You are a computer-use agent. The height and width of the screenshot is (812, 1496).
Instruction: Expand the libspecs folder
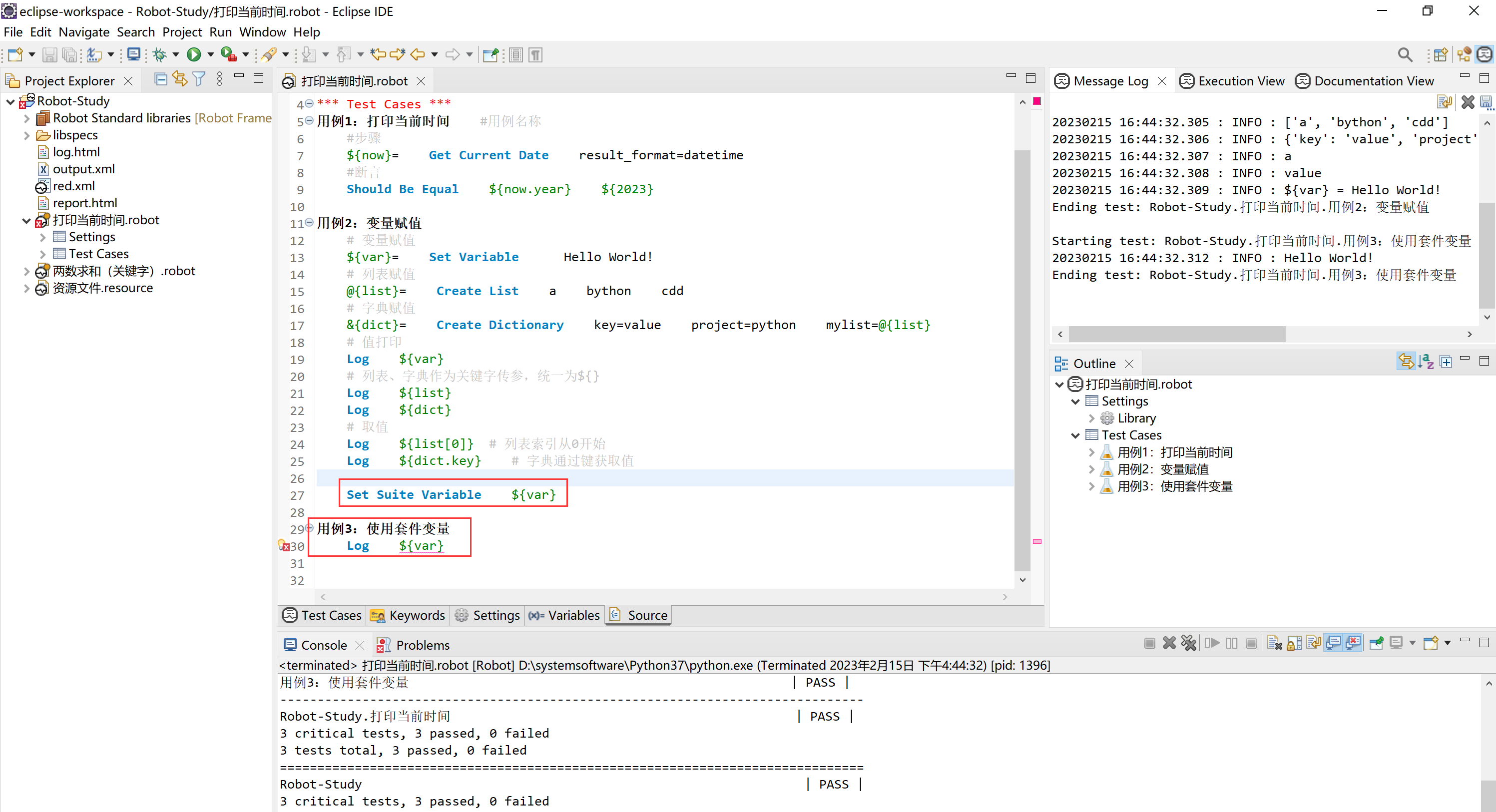tap(26, 135)
